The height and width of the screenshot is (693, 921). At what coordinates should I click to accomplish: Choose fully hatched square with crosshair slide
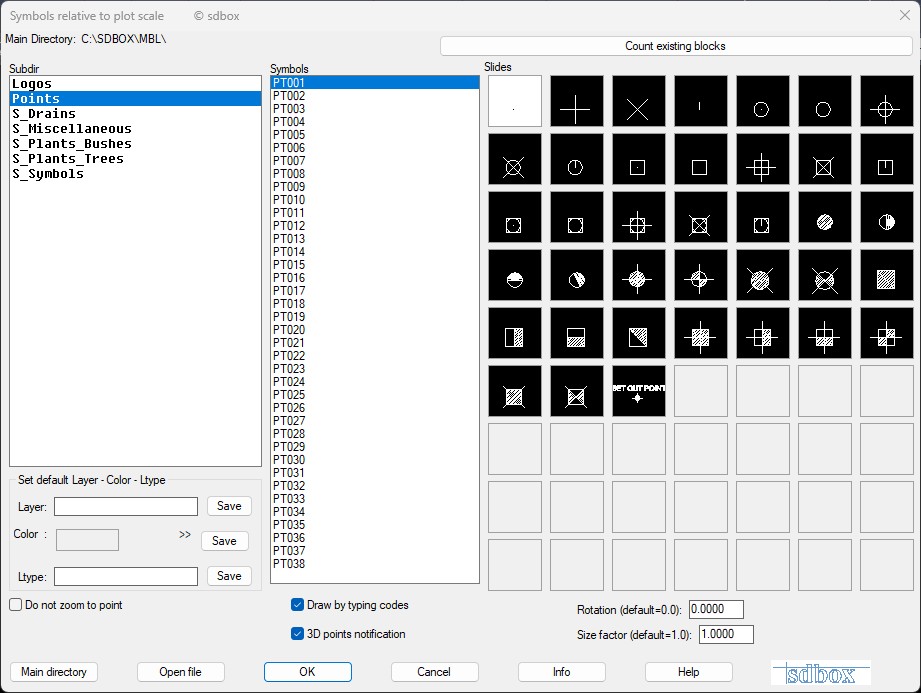pos(701,333)
